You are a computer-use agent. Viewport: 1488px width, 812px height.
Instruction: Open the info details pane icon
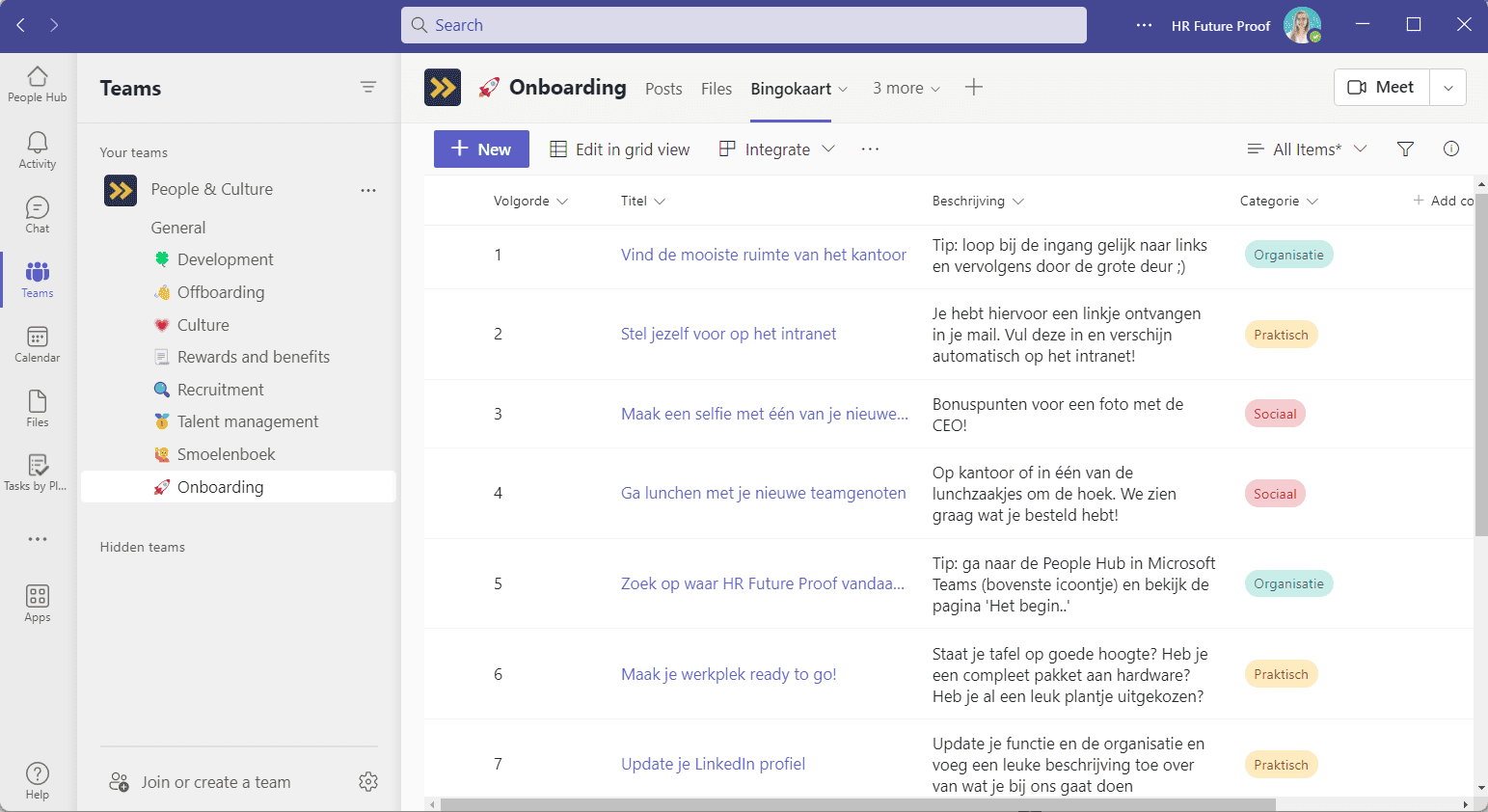coord(1450,149)
